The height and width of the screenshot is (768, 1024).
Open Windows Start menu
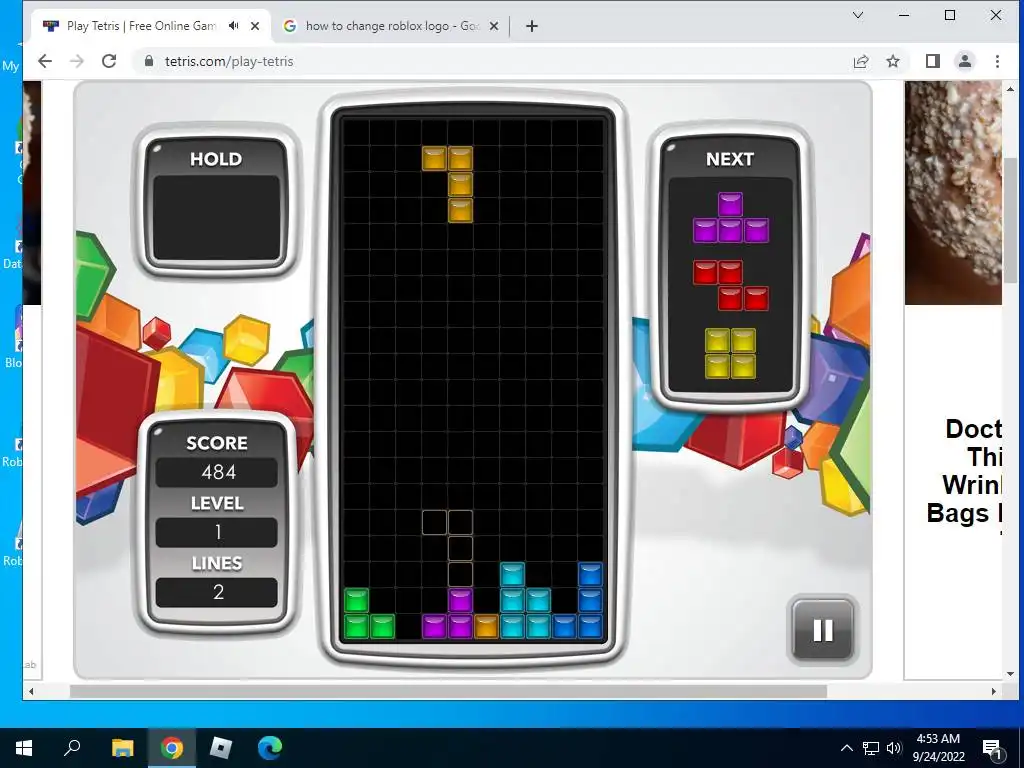tap(24, 748)
